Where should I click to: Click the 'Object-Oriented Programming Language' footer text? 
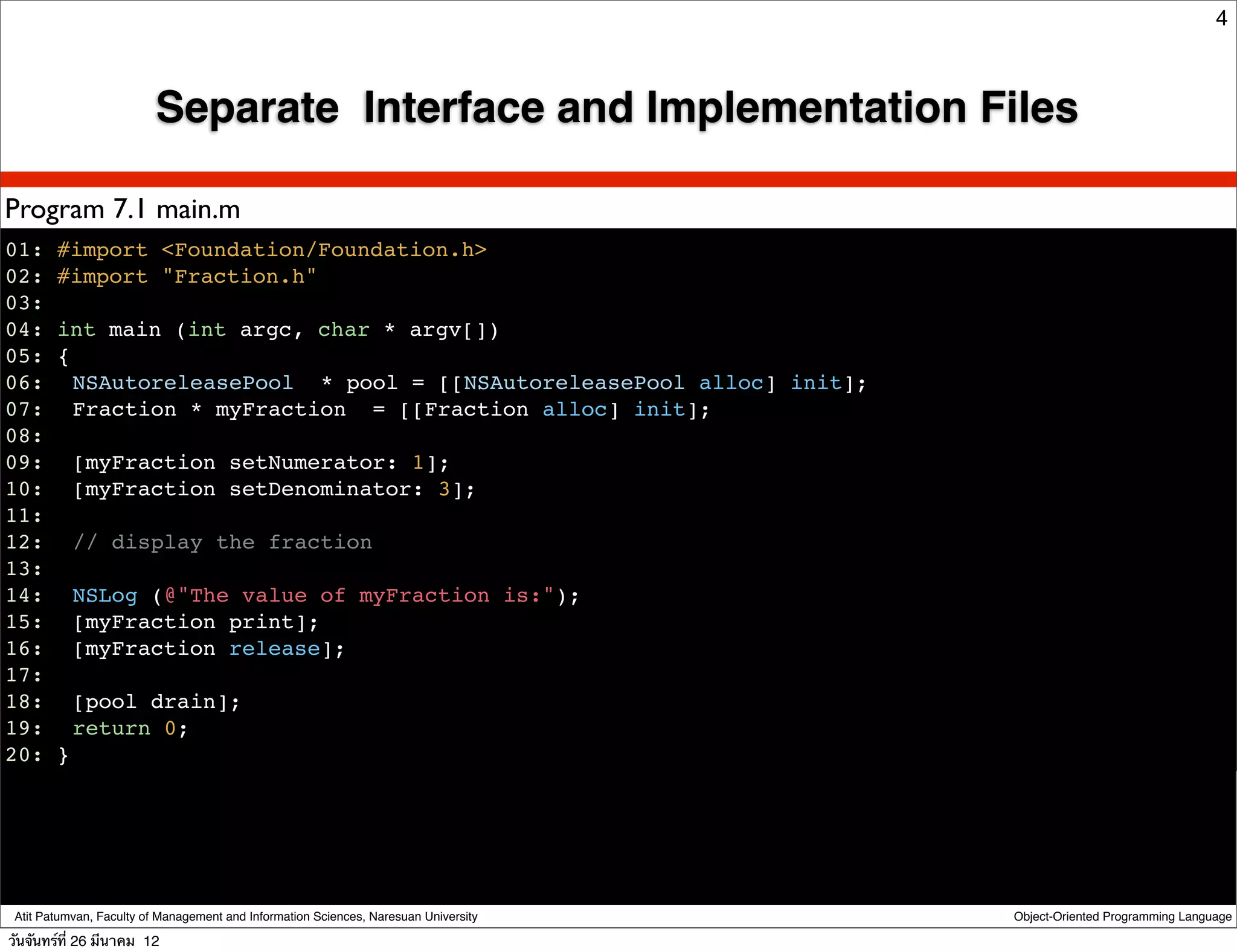(x=1122, y=916)
